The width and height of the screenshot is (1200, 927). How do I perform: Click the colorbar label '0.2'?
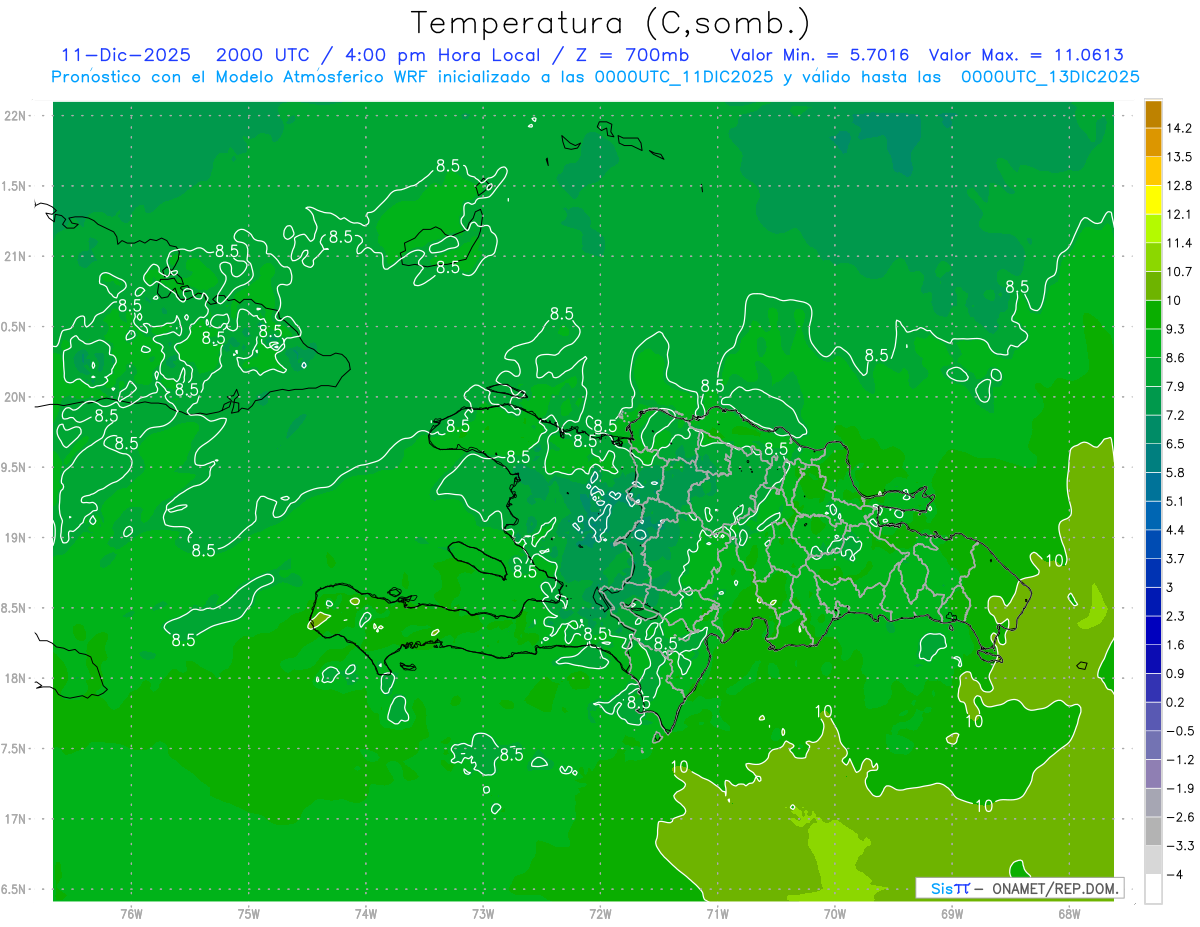pos(1175,702)
